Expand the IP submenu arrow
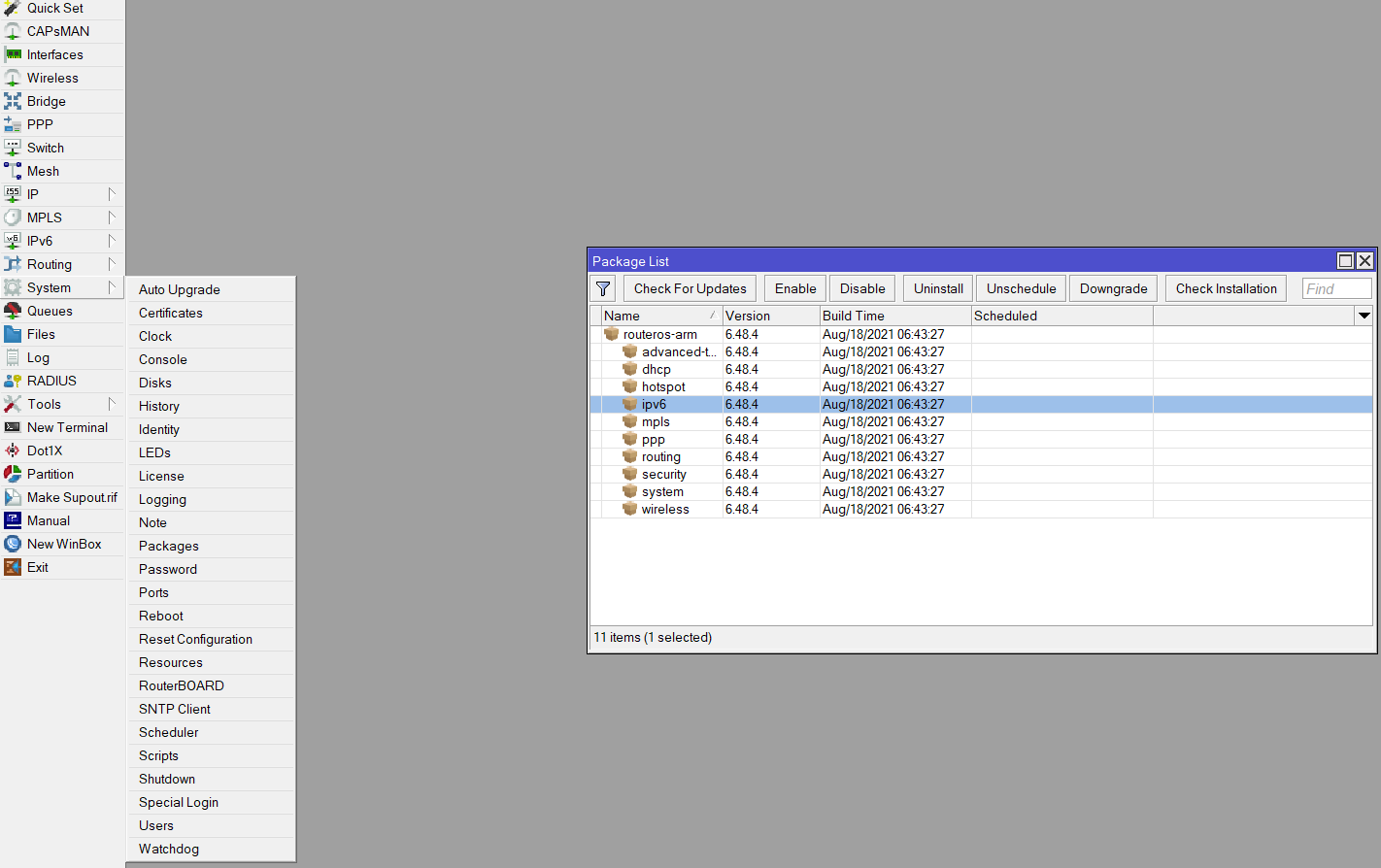This screenshot has height=868, width=1381. coord(112,194)
